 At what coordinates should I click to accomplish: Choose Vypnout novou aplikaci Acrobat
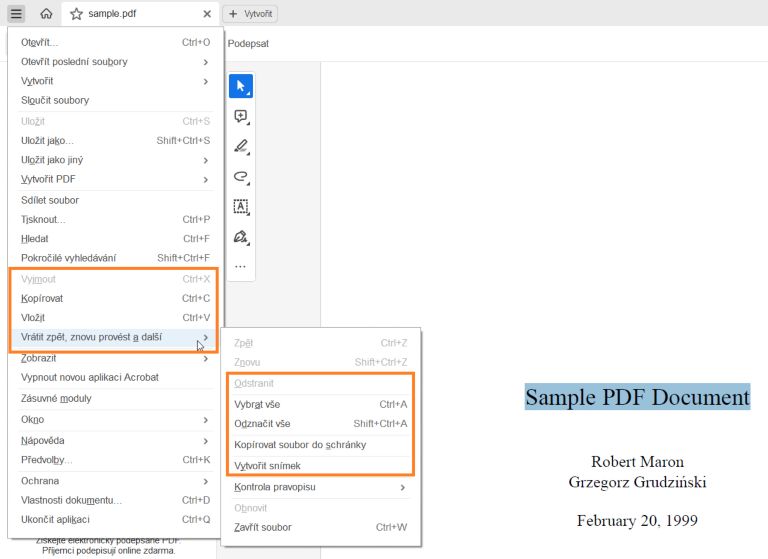116,377
